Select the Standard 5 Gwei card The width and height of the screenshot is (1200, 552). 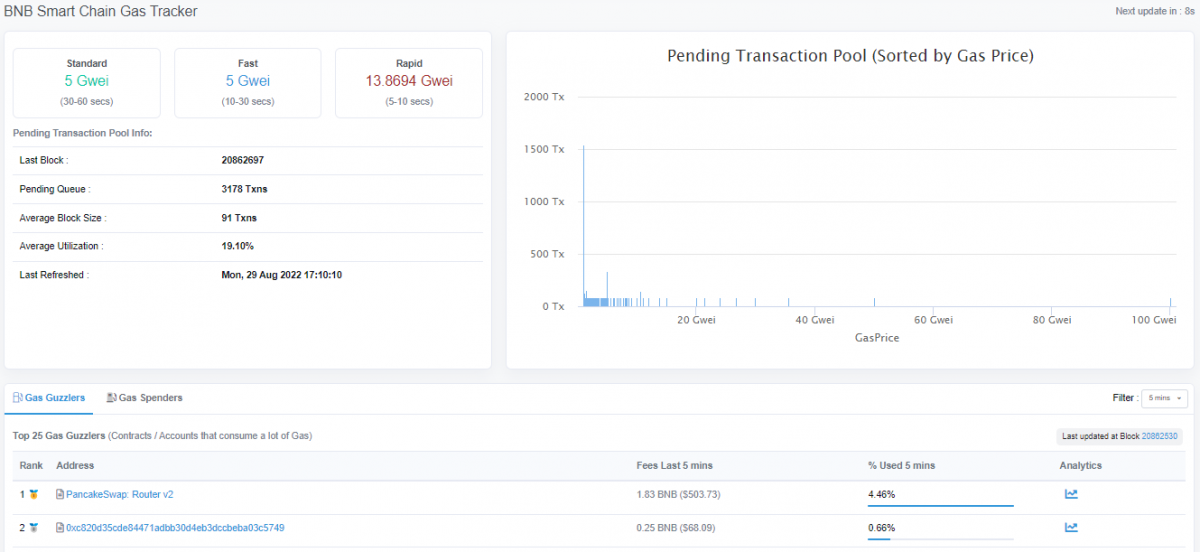[x=87, y=82]
